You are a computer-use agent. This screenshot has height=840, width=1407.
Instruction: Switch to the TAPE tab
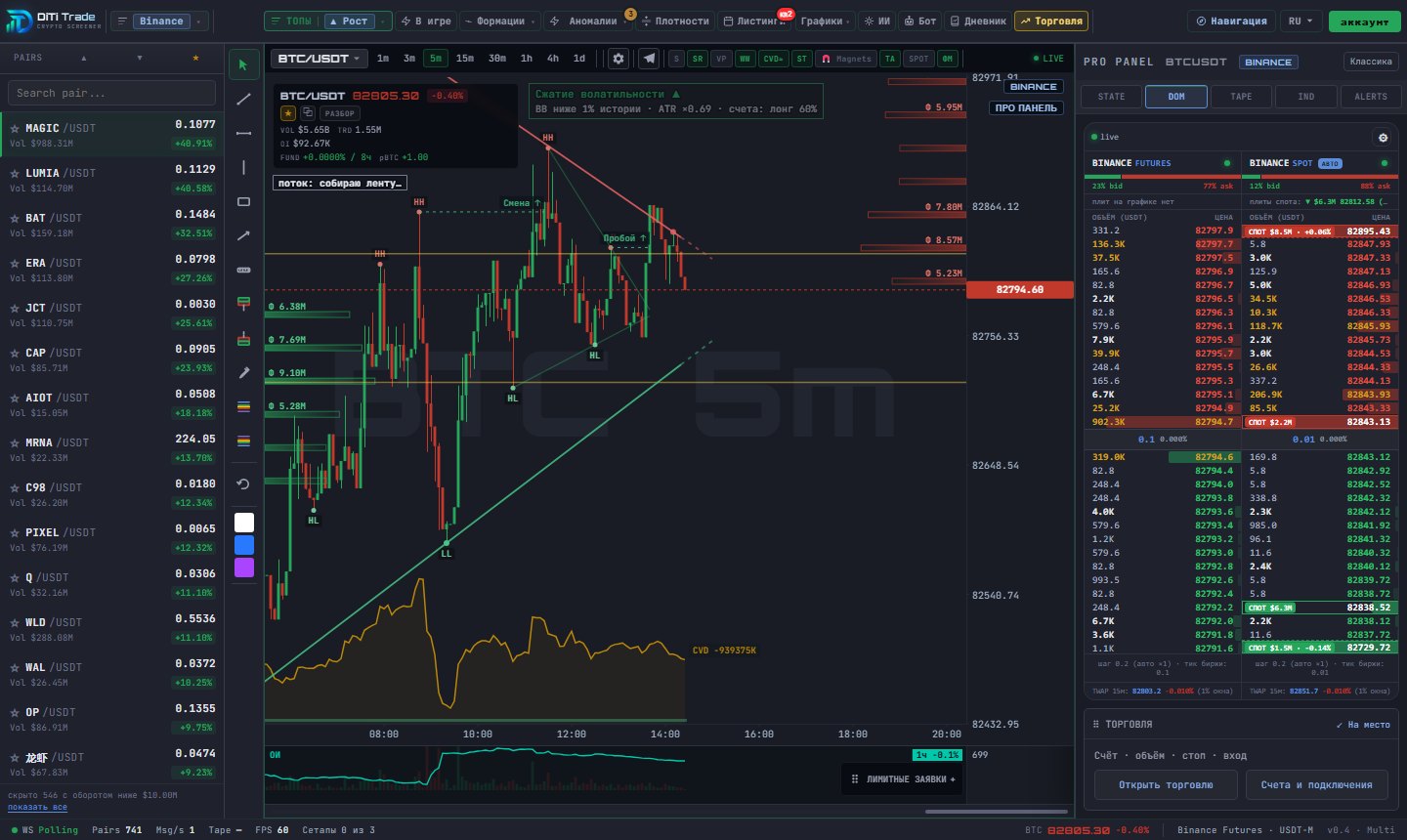pyautogui.click(x=1241, y=97)
